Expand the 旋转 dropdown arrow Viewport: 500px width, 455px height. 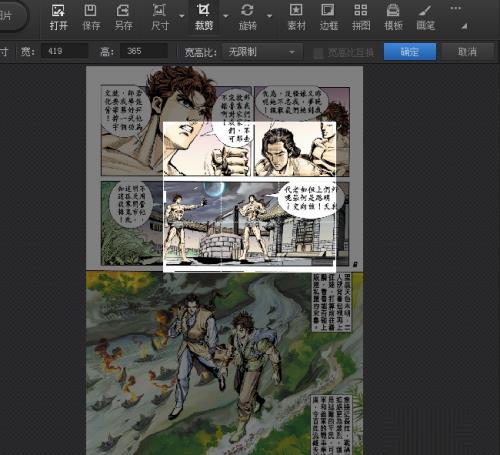(269, 16)
